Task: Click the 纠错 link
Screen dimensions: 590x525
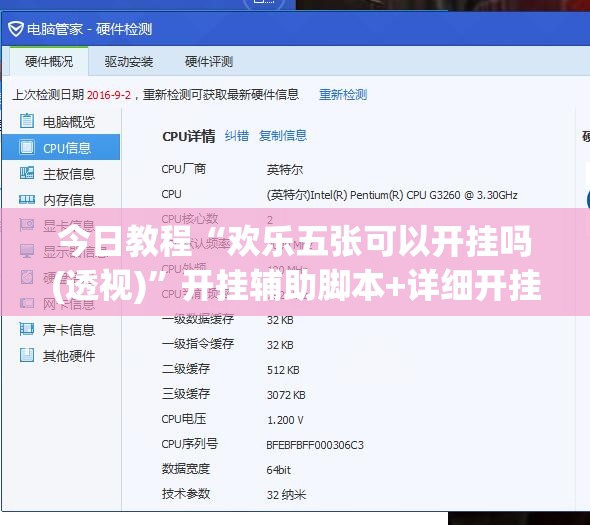Action: (x=237, y=135)
